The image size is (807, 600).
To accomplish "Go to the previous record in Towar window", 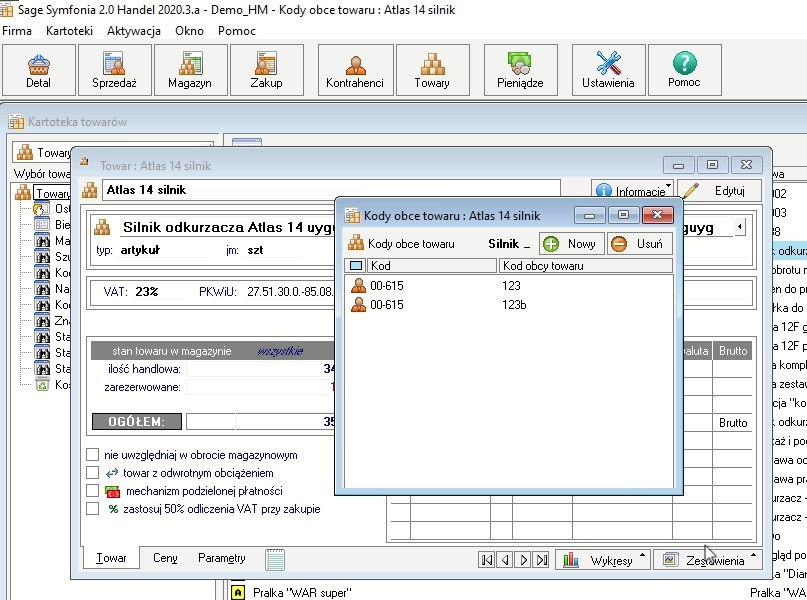I will tap(505, 559).
